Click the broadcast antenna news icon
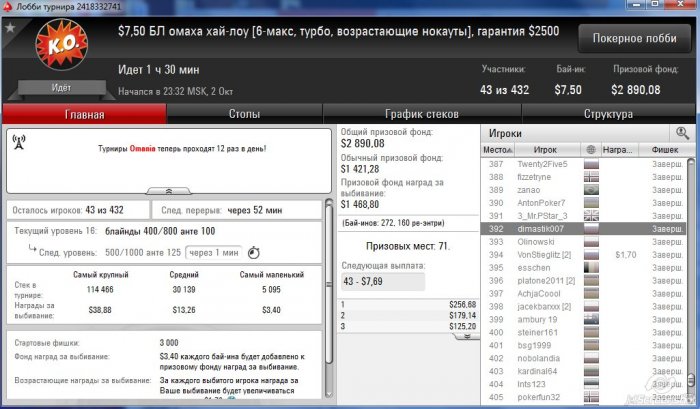The image size is (700, 409). click(x=19, y=142)
